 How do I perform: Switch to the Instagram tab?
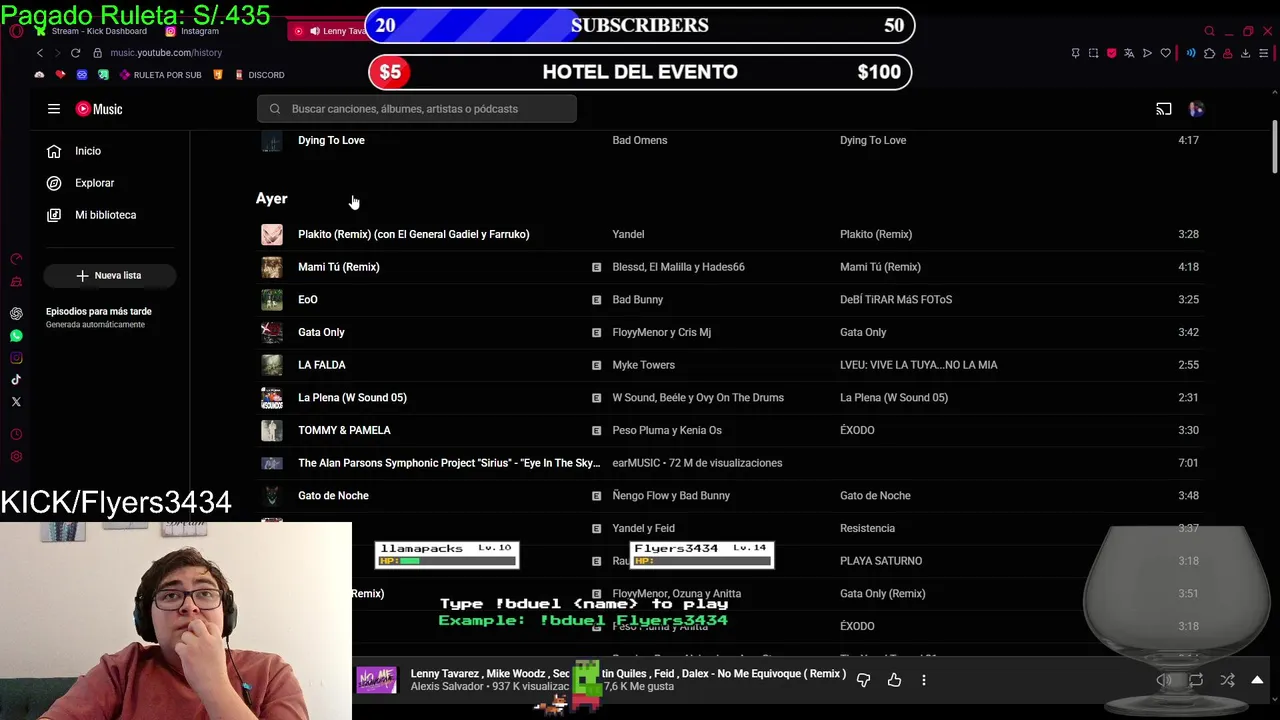[x=192, y=31]
